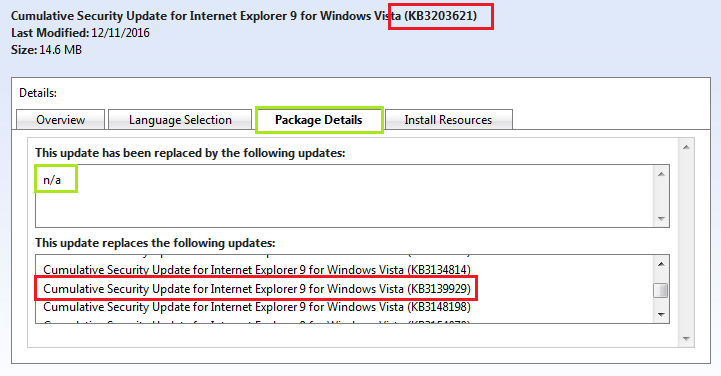Click up arrow of replaced-by list scrollbar
The image size is (721, 376).
[x=661, y=174]
